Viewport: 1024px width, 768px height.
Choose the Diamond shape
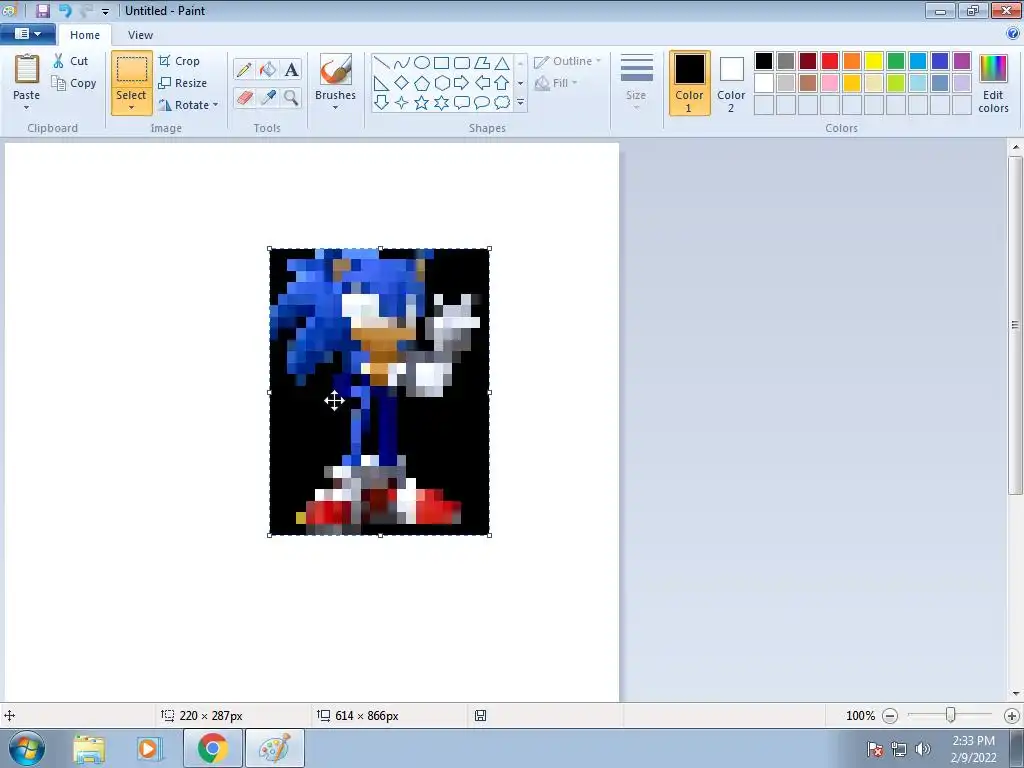click(x=402, y=83)
